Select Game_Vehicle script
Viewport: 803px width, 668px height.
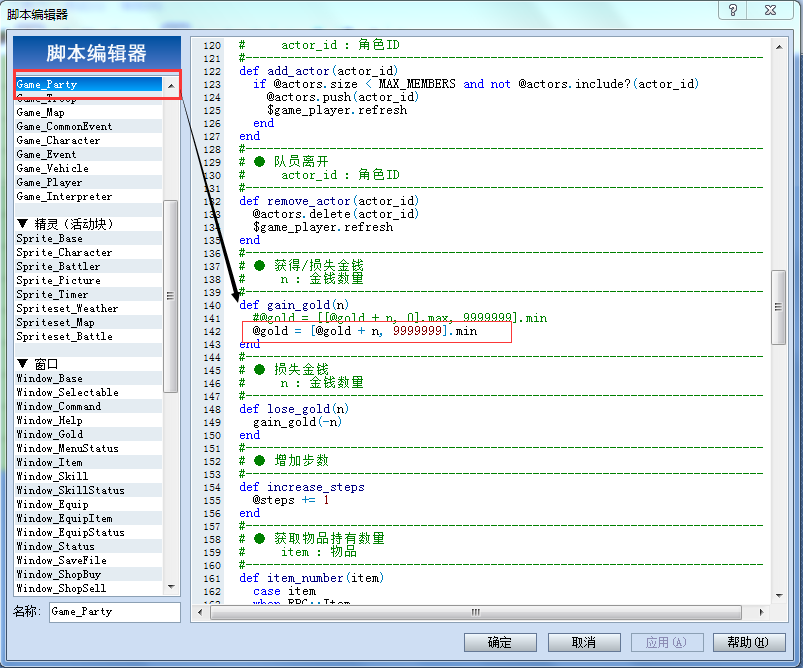point(89,168)
